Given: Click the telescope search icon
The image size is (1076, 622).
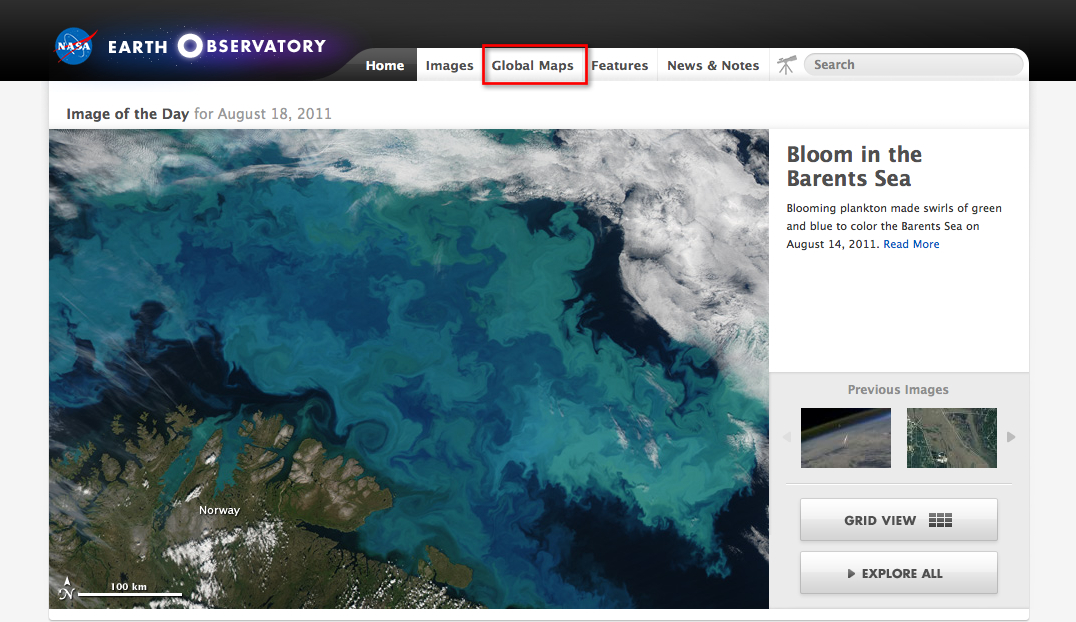Looking at the screenshot, I should point(786,64).
